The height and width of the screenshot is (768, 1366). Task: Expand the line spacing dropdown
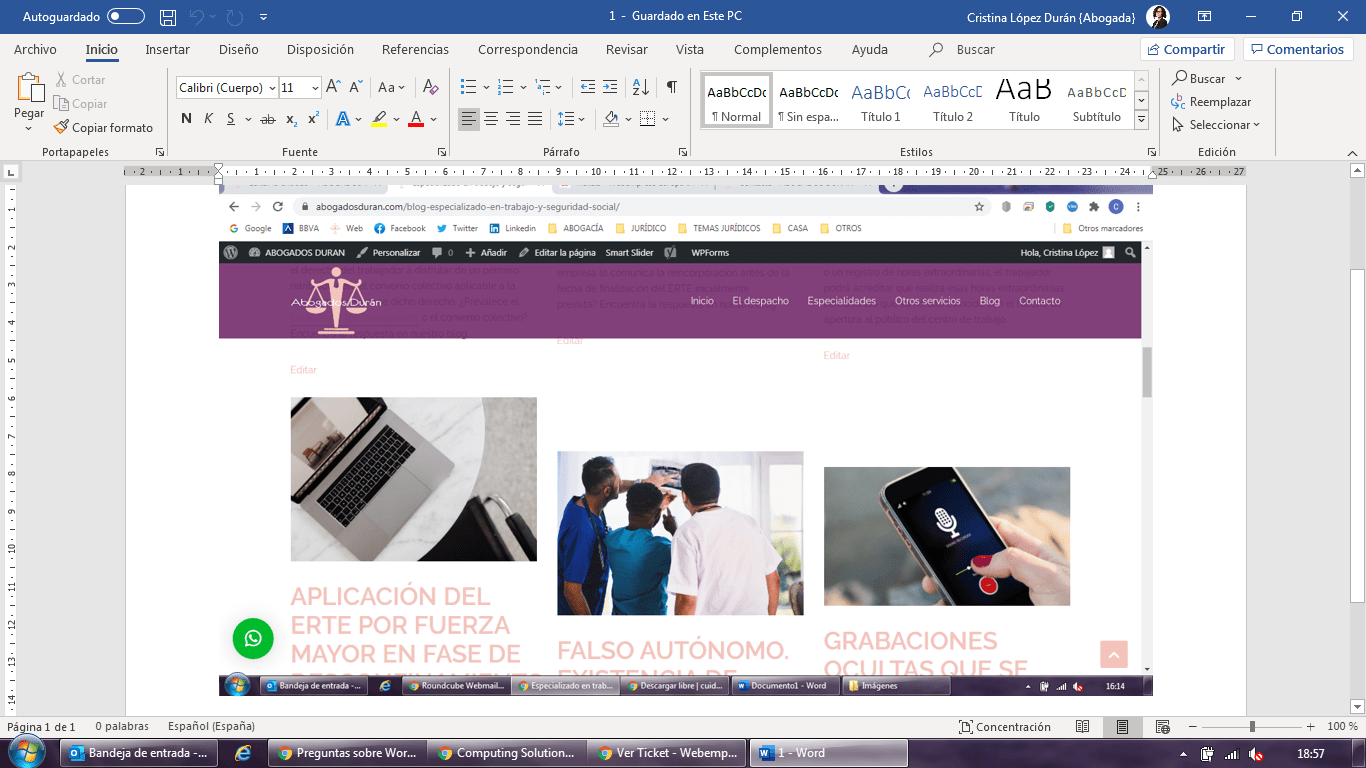click(582, 119)
